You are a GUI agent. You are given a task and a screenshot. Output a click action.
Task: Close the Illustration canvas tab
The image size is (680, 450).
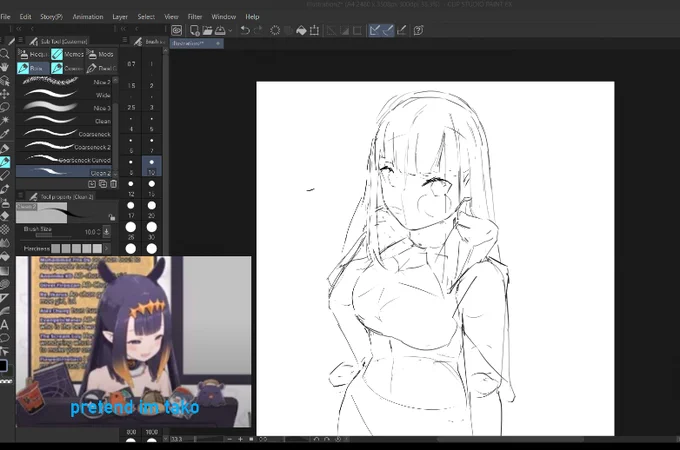218,43
